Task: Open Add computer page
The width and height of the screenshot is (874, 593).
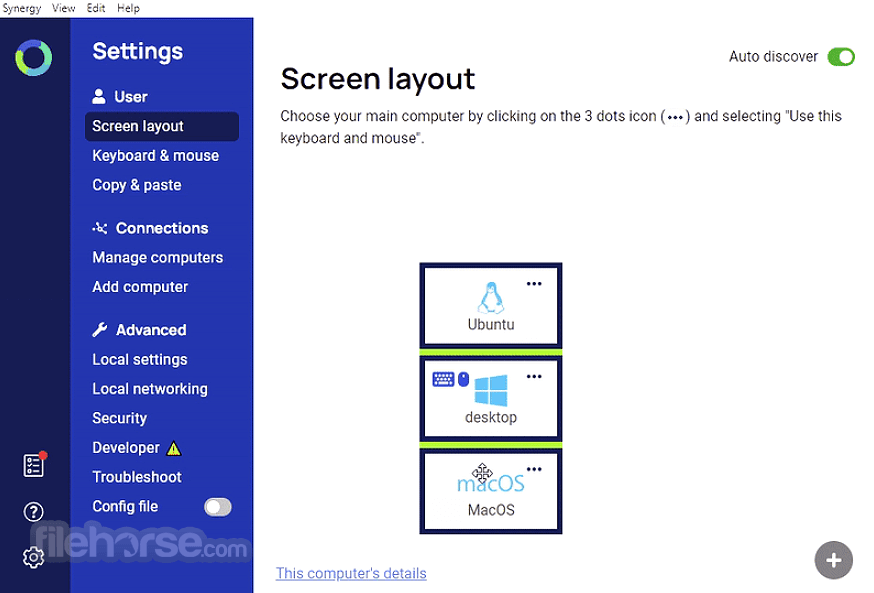Action: click(140, 287)
